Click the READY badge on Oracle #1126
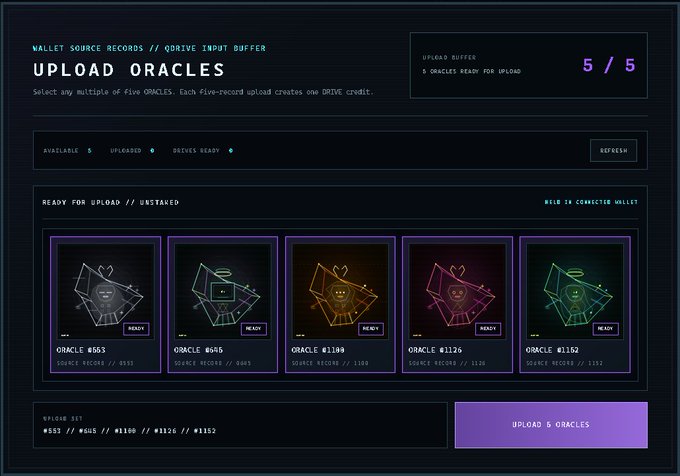 [488, 329]
